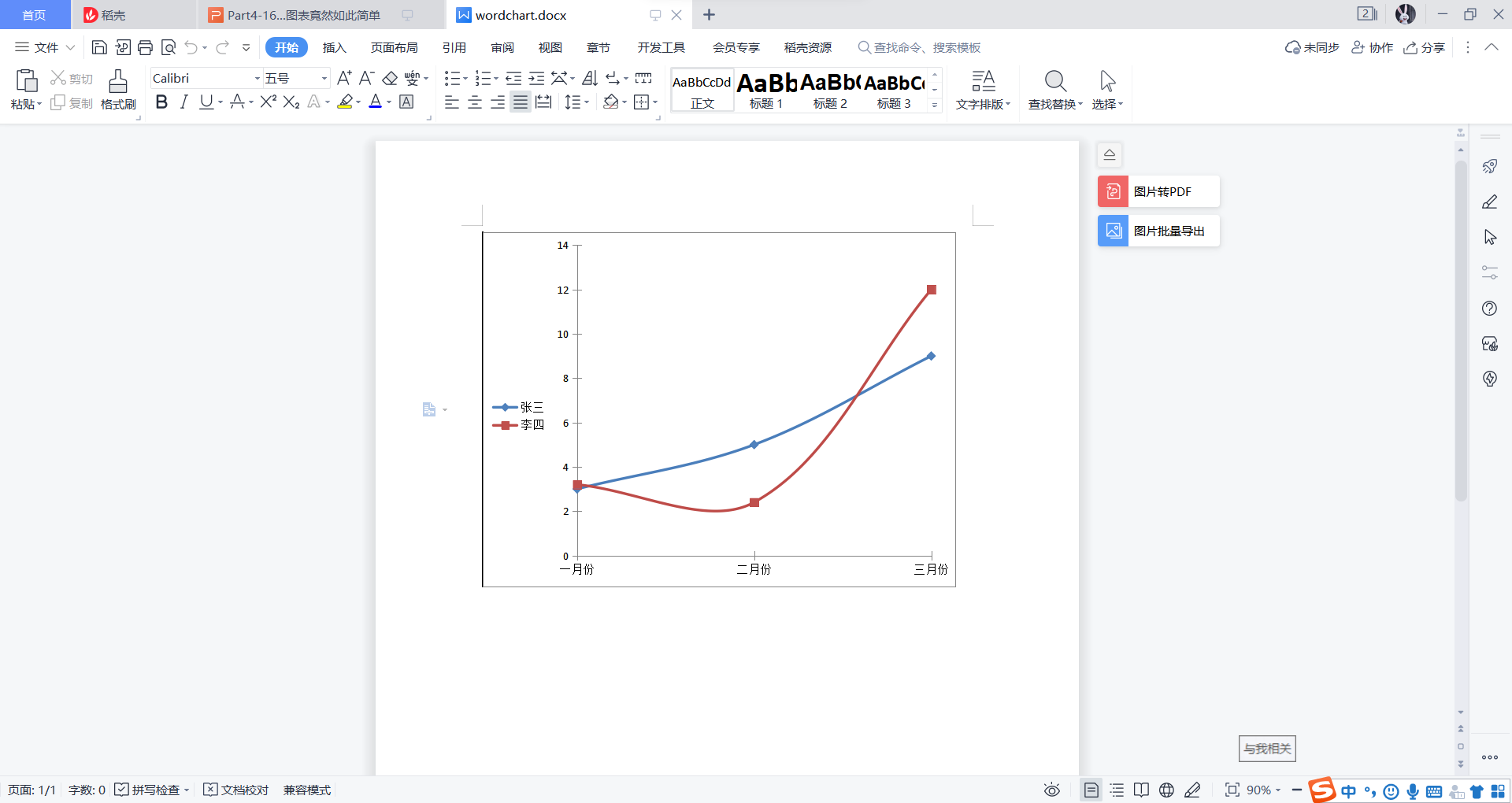Click the 图片批量导出 sidebar tool
1512x803 pixels.
[x=1157, y=230]
